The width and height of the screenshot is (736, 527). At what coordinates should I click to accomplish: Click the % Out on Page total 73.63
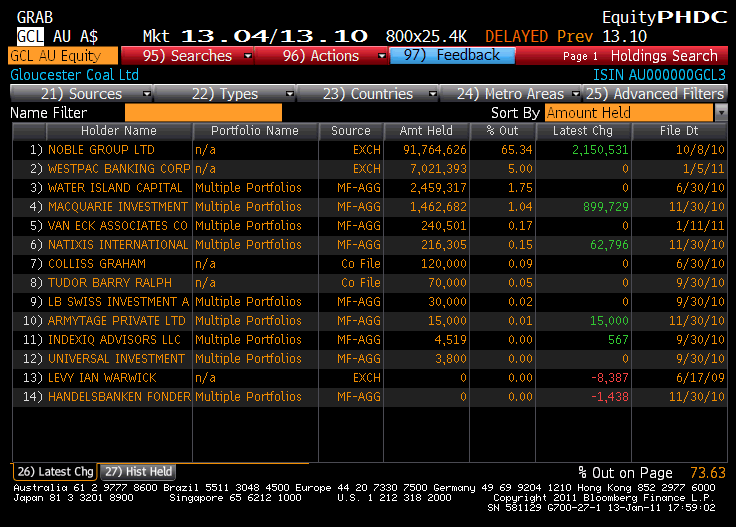(708, 473)
